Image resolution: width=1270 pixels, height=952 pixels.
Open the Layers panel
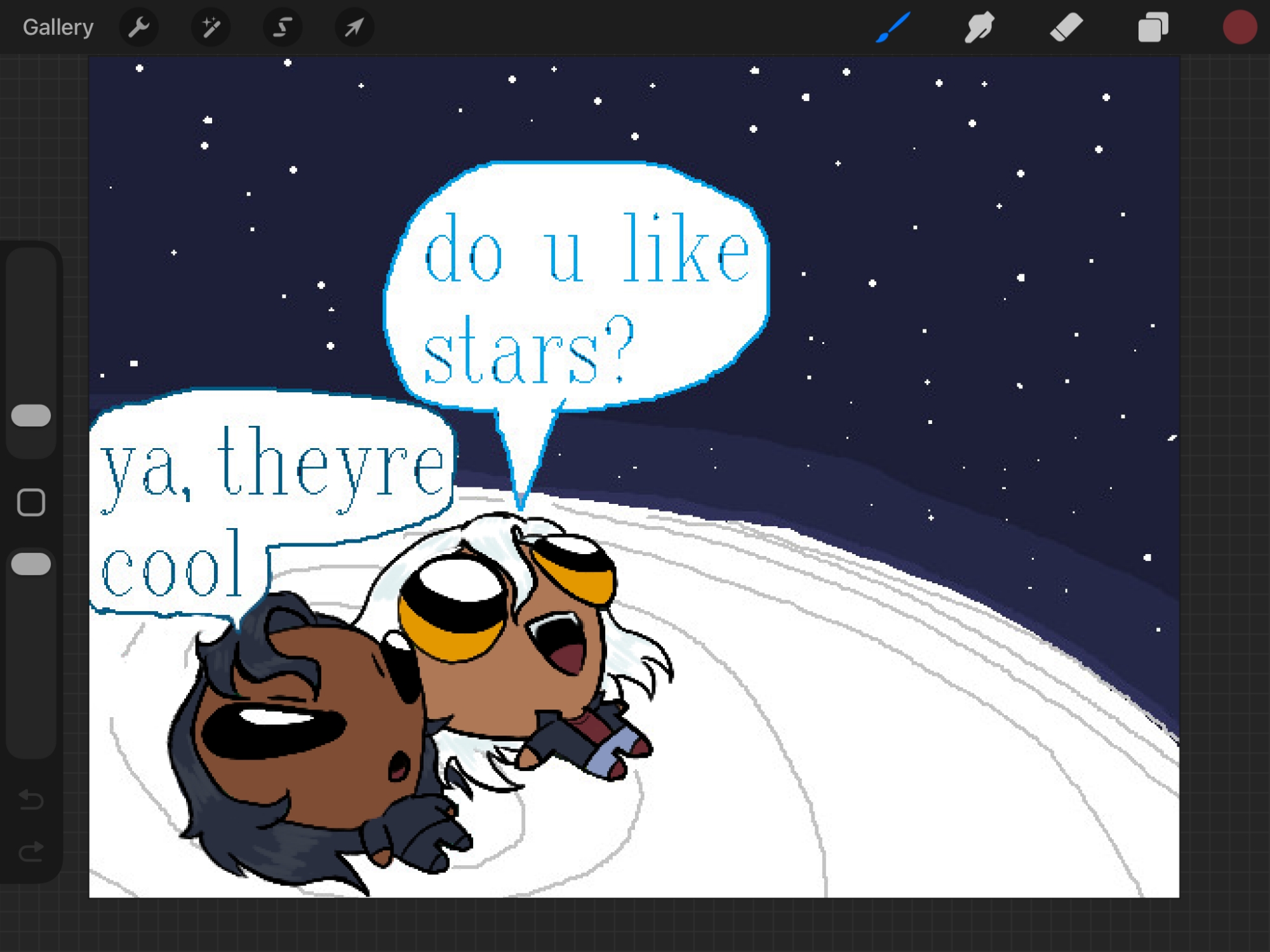[x=1153, y=27]
